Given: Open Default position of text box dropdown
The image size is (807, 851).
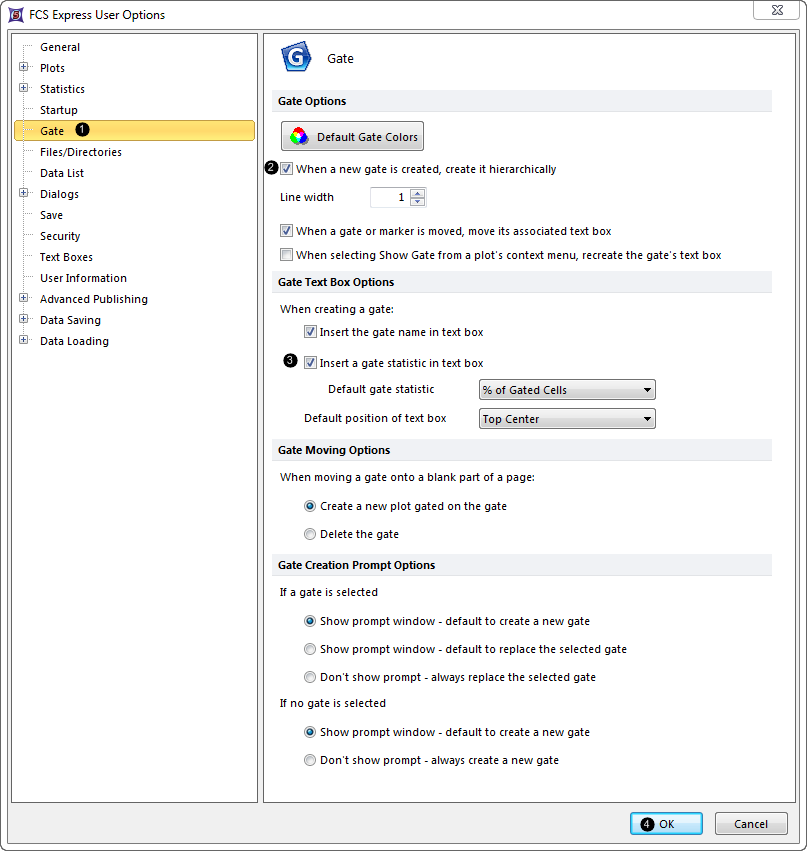Looking at the screenshot, I should pos(567,419).
